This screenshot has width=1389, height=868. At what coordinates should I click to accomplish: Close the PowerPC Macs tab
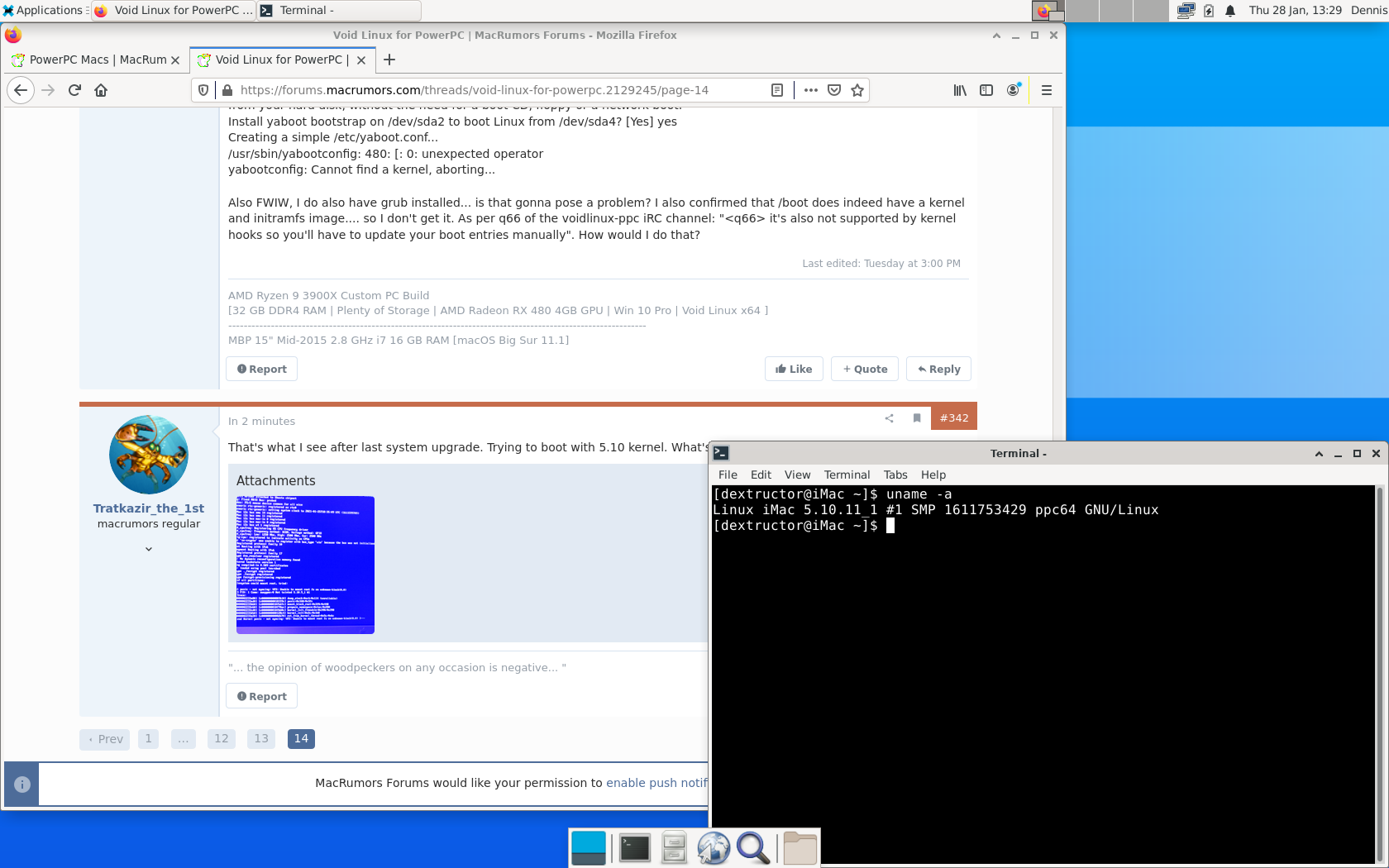coord(175,60)
